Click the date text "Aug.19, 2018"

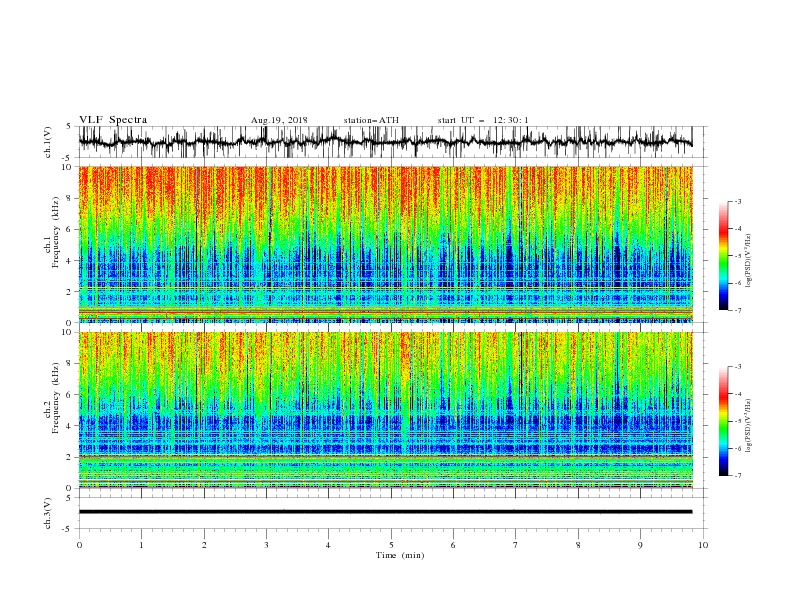pos(279,120)
